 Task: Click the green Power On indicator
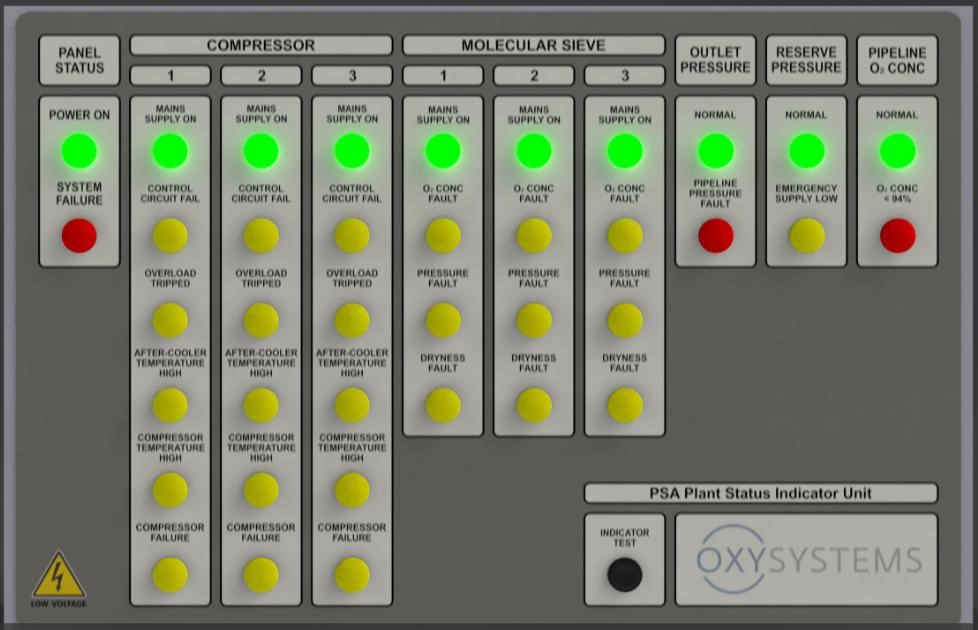(x=79, y=151)
